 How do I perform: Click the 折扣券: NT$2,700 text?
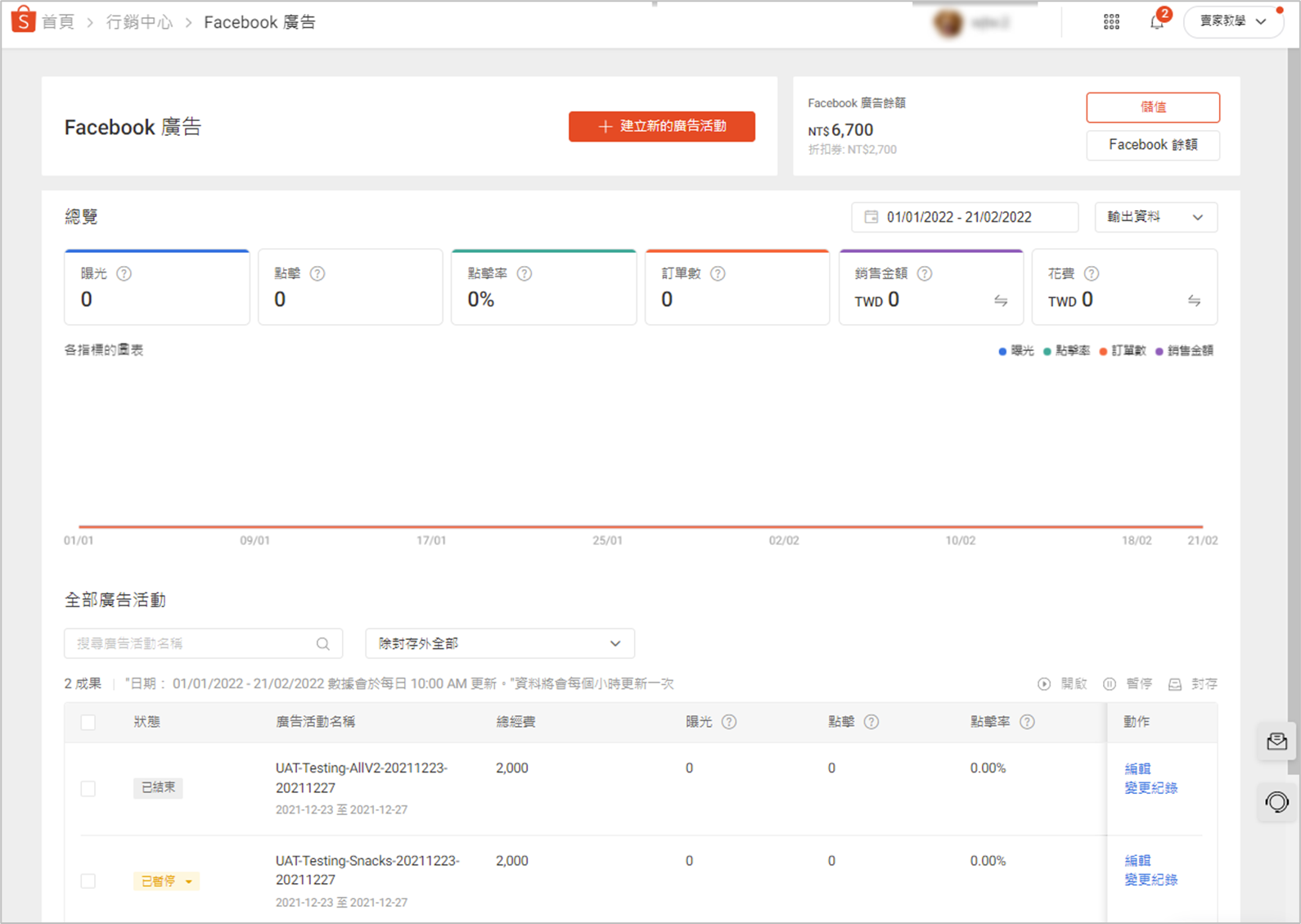853,150
